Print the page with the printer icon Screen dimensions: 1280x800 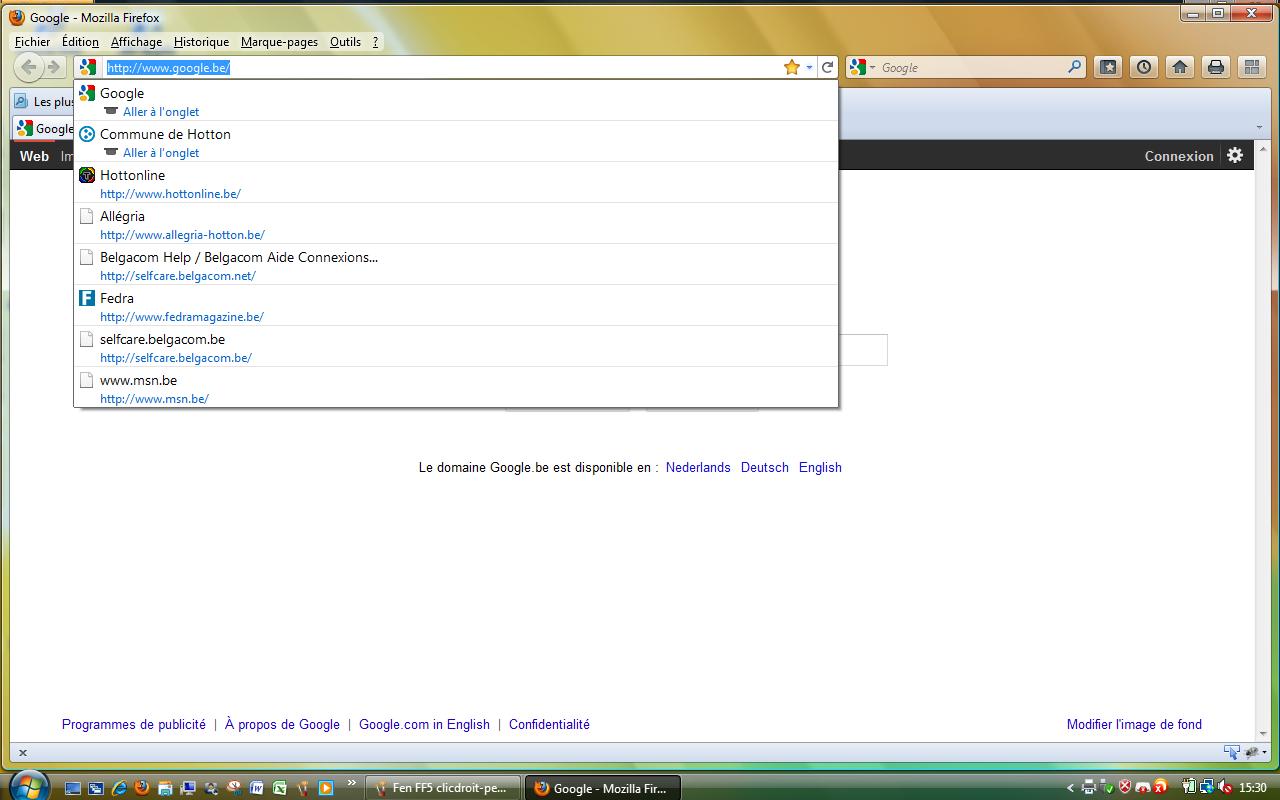1216,67
